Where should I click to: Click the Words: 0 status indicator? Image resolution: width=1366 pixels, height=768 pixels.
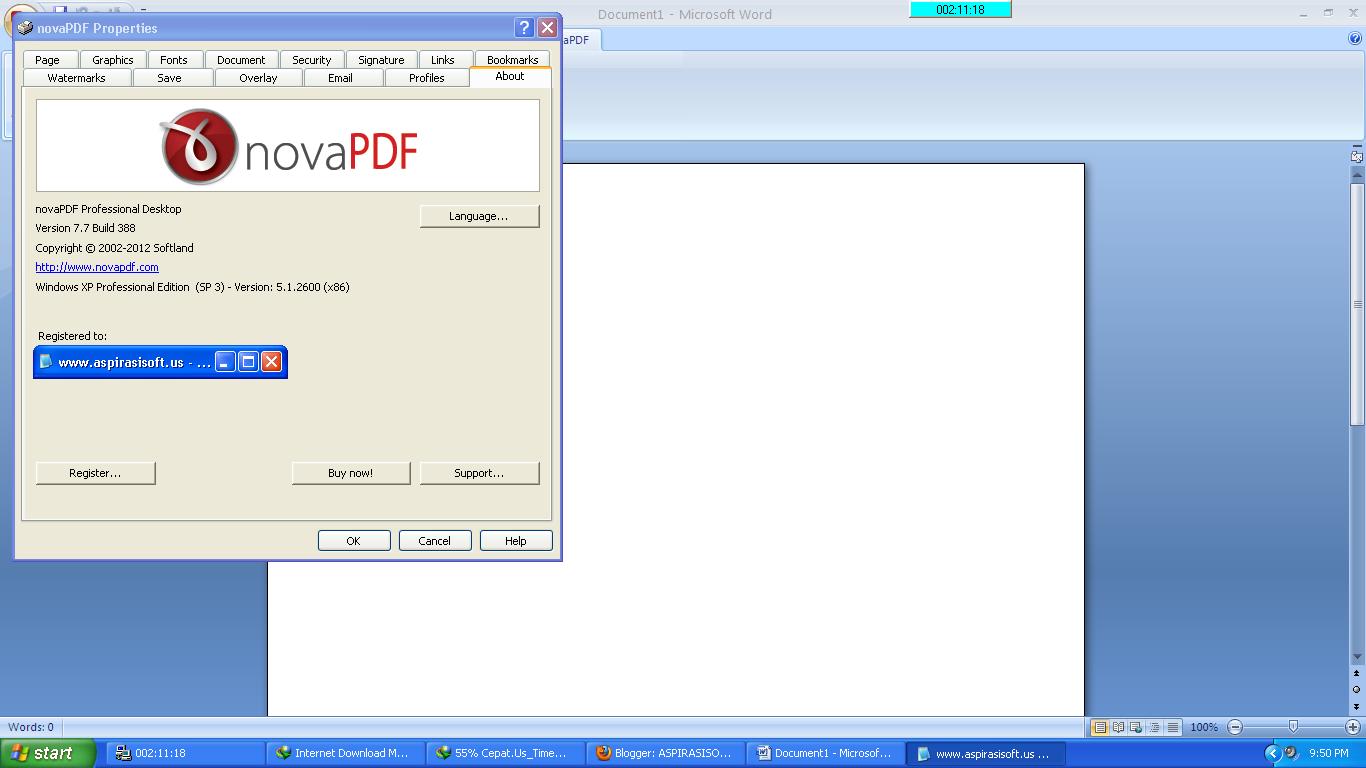(31, 727)
